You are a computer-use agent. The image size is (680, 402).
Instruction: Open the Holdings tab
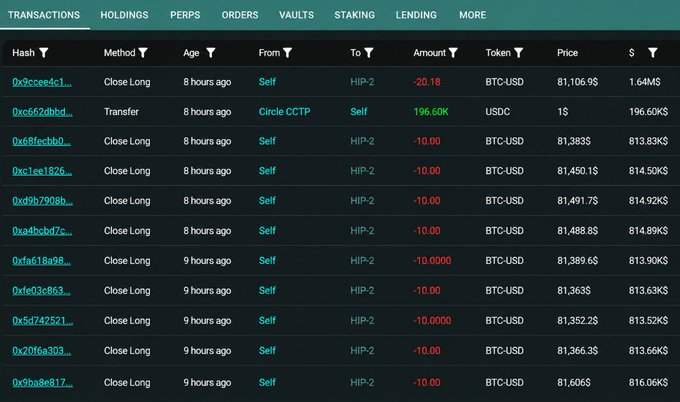coord(124,15)
